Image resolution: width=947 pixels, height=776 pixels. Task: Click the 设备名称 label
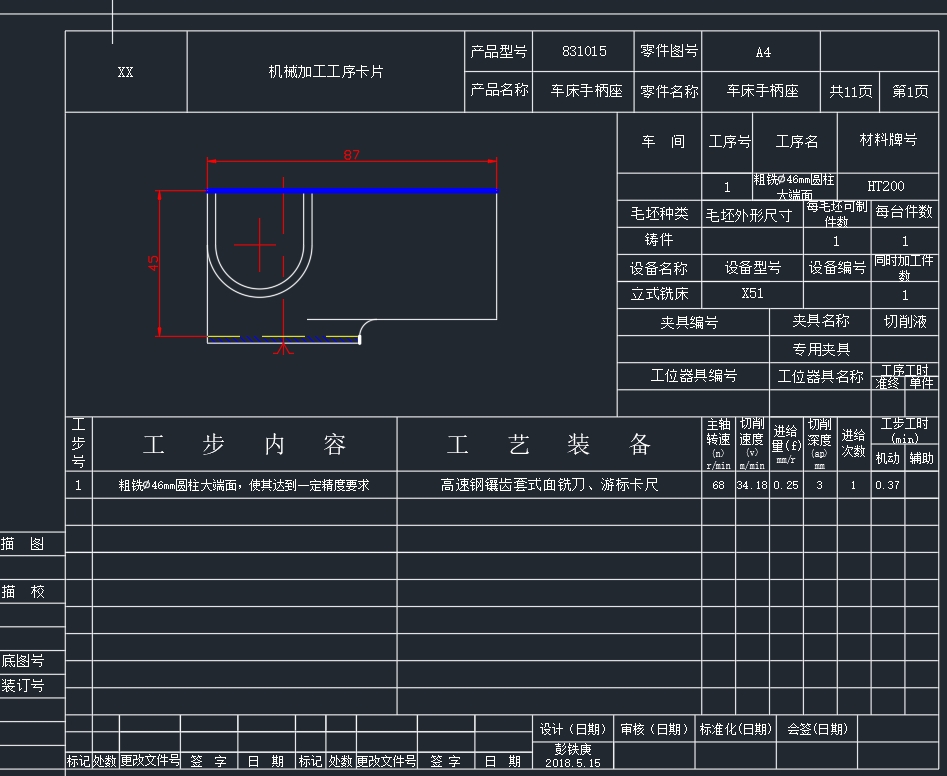point(658,268)
